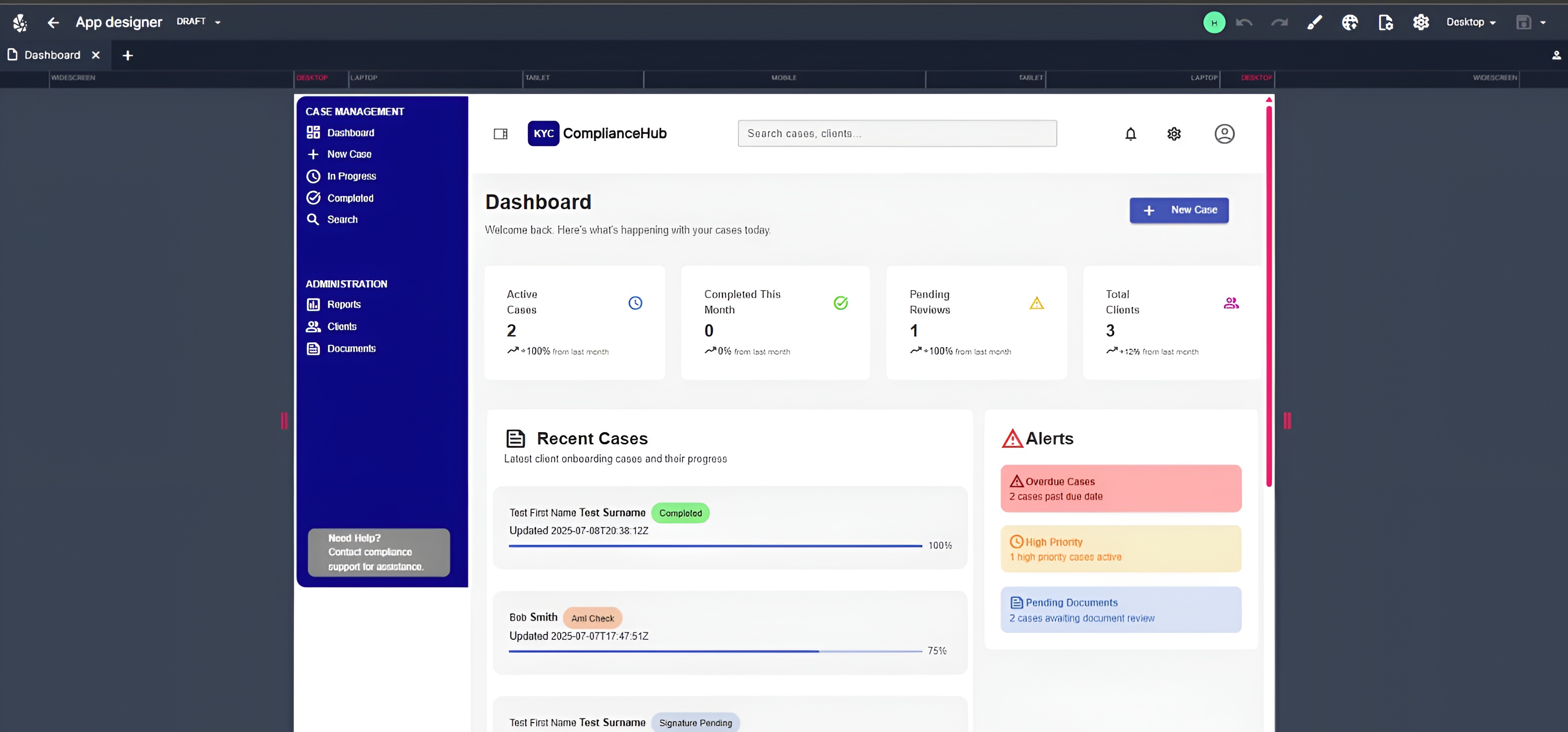Open the Desktop viewport dropdown
The image size is (1568, 732).
coord(1470,23)
